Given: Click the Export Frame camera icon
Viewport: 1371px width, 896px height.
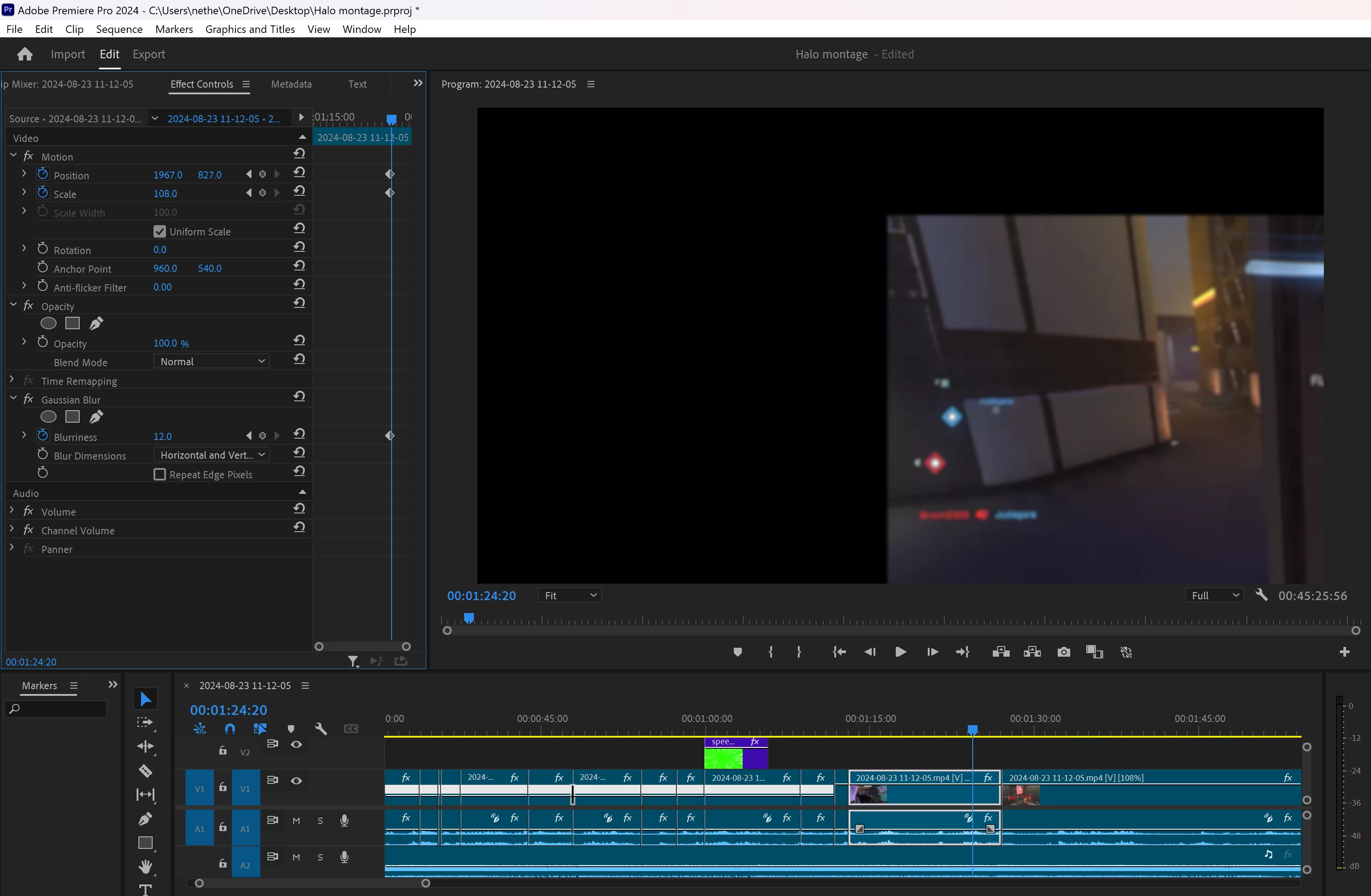Looking at the screenshot, I should pos(1064,652).
